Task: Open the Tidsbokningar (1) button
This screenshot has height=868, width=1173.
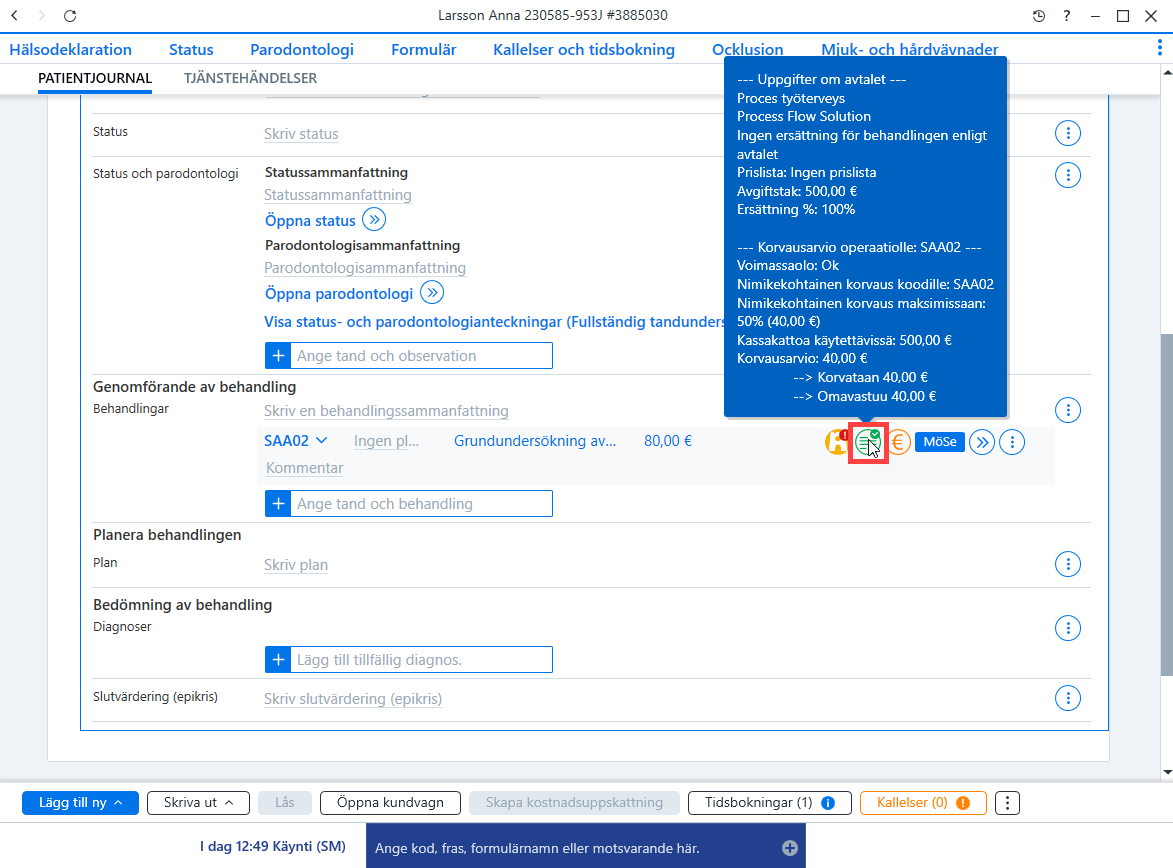Action: coord(769,803)
